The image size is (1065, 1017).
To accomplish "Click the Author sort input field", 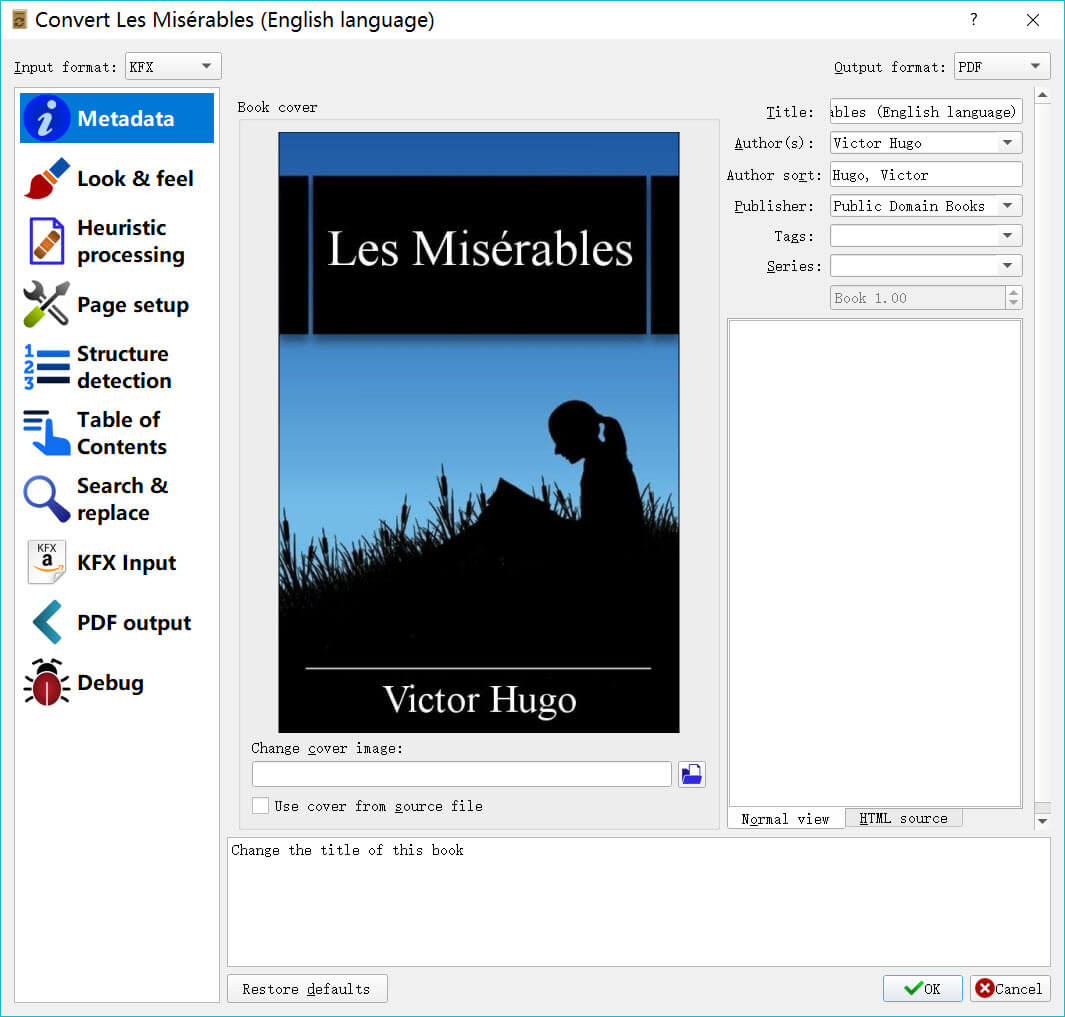I will (x=926, y=175).
